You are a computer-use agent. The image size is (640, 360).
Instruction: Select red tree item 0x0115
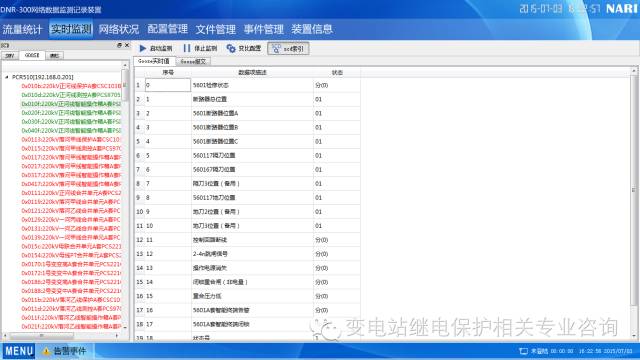(x=71, y=149)
